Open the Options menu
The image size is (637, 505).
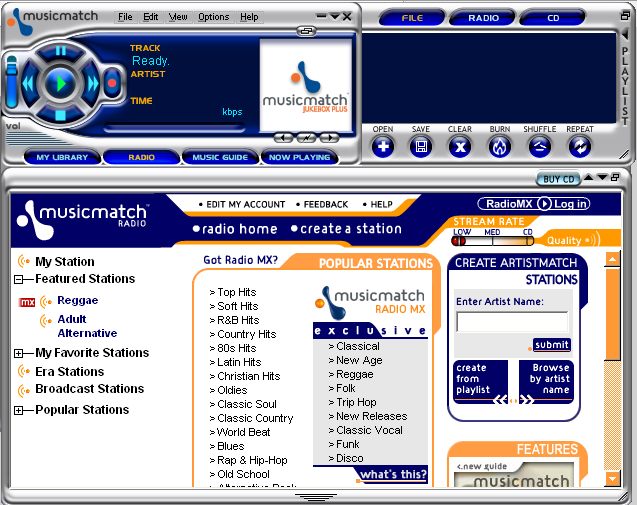(214, 17)
